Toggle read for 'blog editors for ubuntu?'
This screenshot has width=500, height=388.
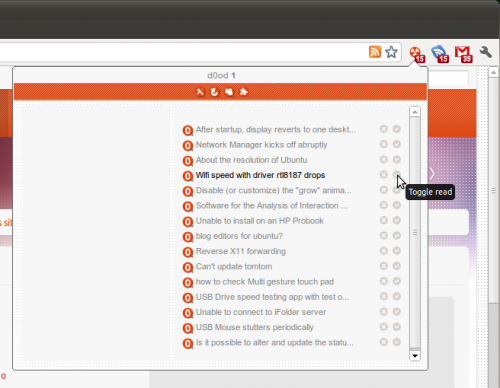point(397,236)
